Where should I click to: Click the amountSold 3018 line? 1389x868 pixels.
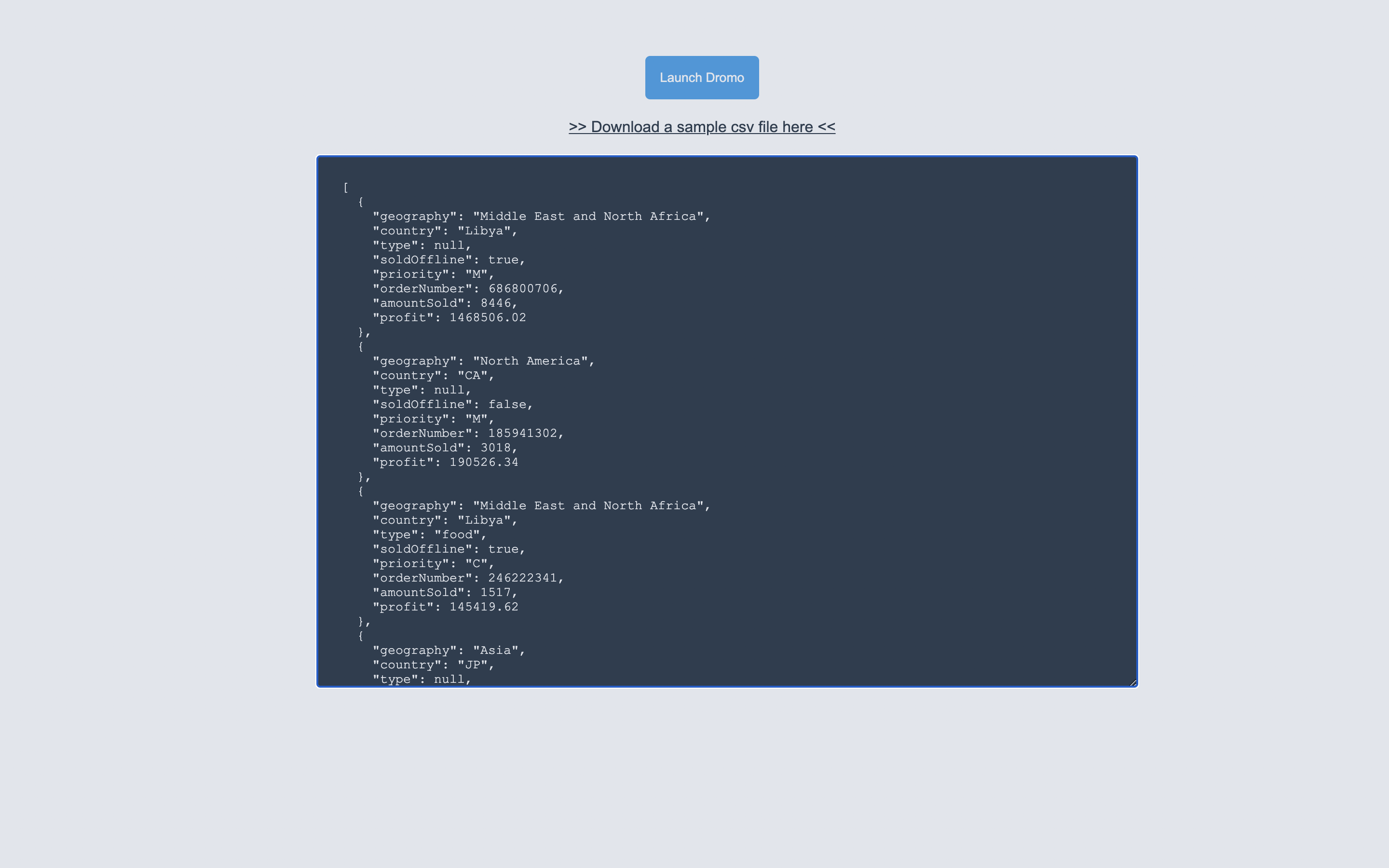click(445, 448)
